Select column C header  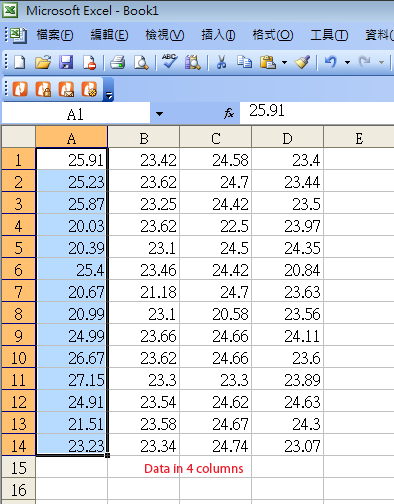[x=216, y=137]
